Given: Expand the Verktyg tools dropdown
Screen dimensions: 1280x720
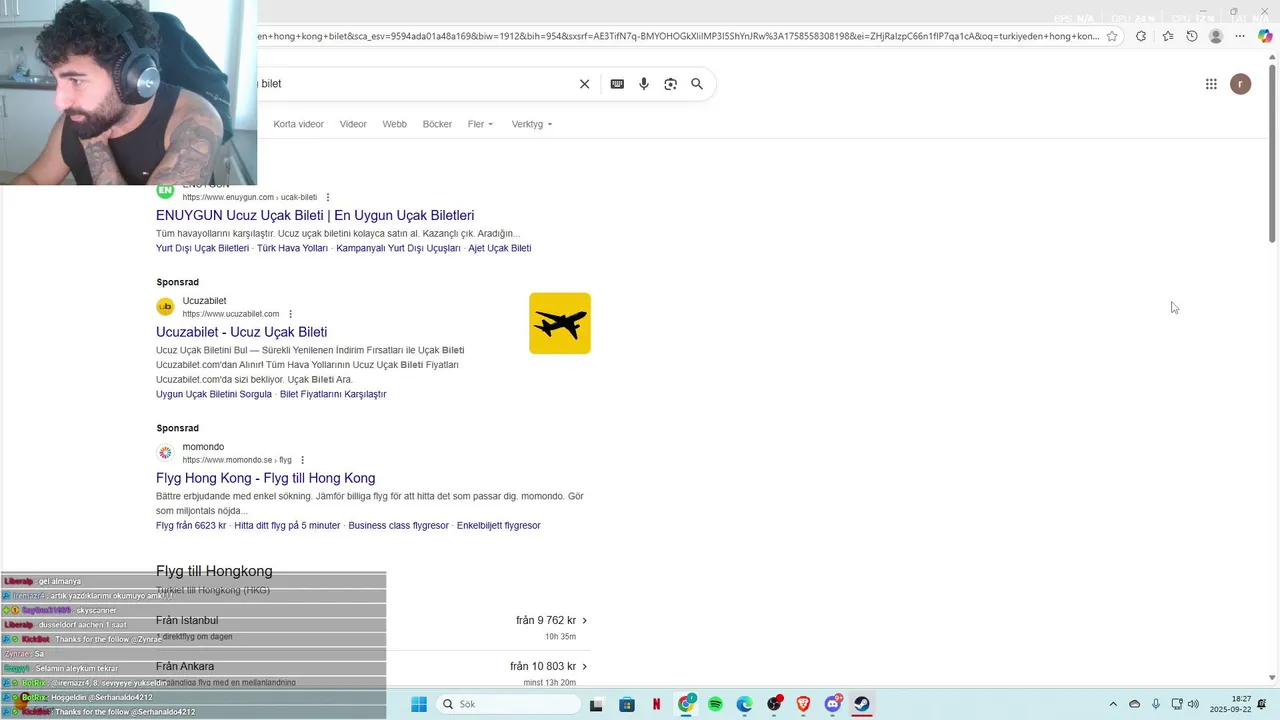Looking at the screenshot, I should pos(532,124).
